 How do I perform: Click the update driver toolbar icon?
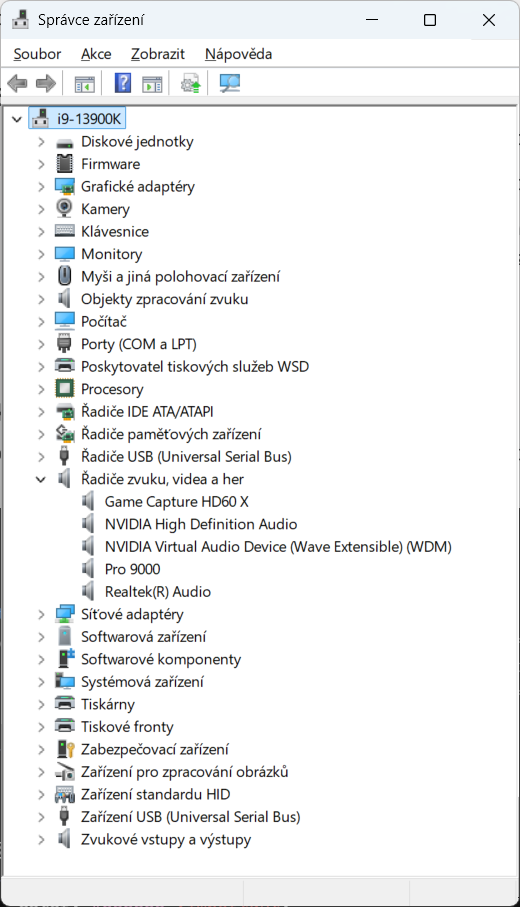tap(190, 84)
